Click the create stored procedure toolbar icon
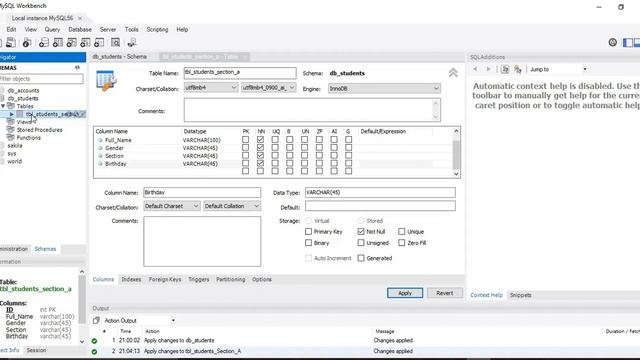Image resolution: width=640 pixels, height=360 pixels. (85, 42)
